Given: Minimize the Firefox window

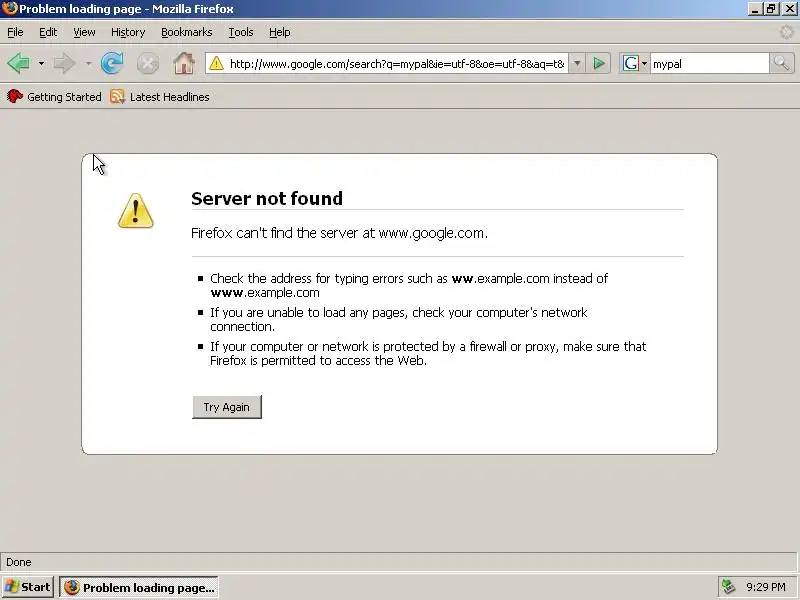Looking at the screenshot, I should point(755,9).
